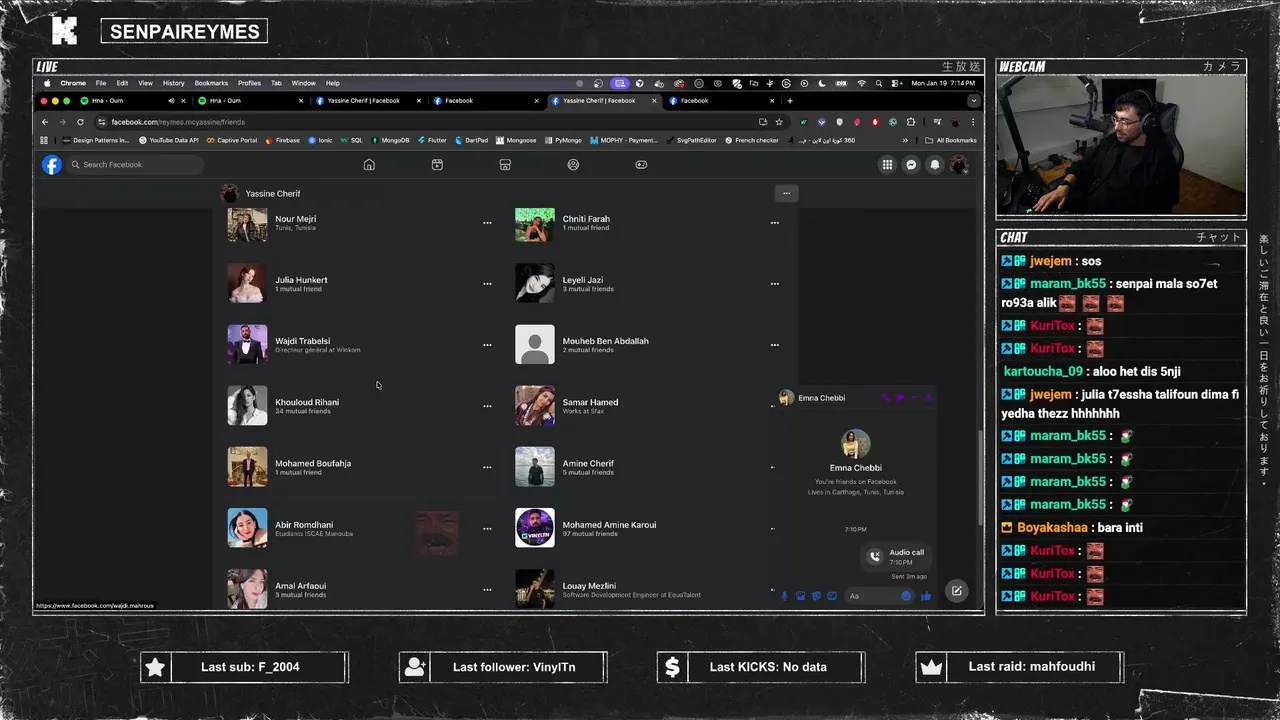This screenshot has width=1280, height=720.
Task: Open the History menu
Action: 174,83
